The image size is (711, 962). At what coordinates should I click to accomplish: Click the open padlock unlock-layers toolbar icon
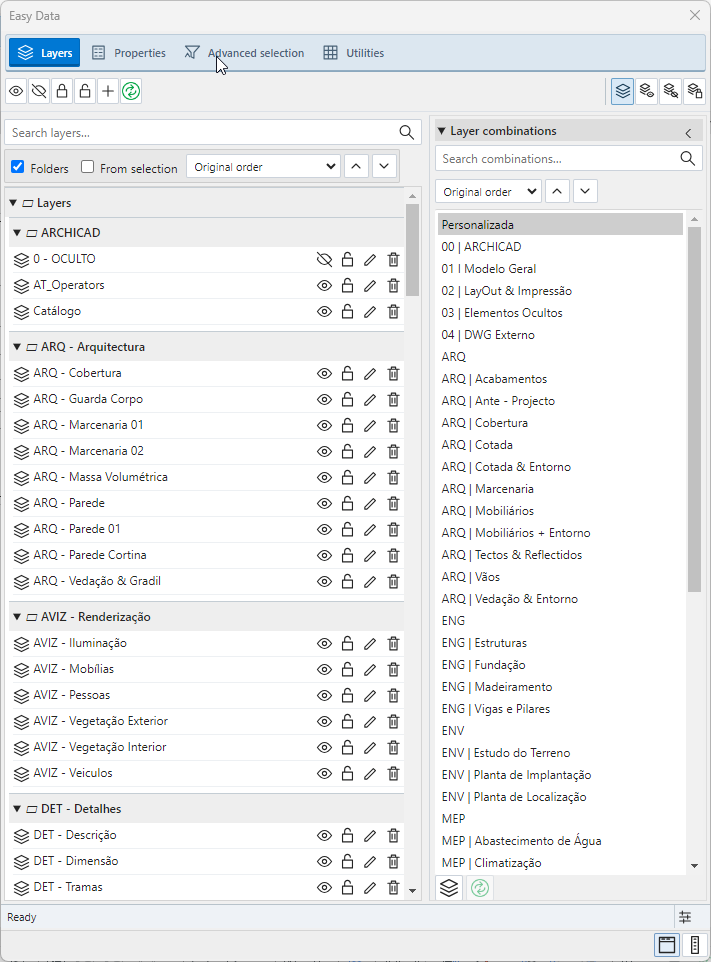click(x=85, y=91)
